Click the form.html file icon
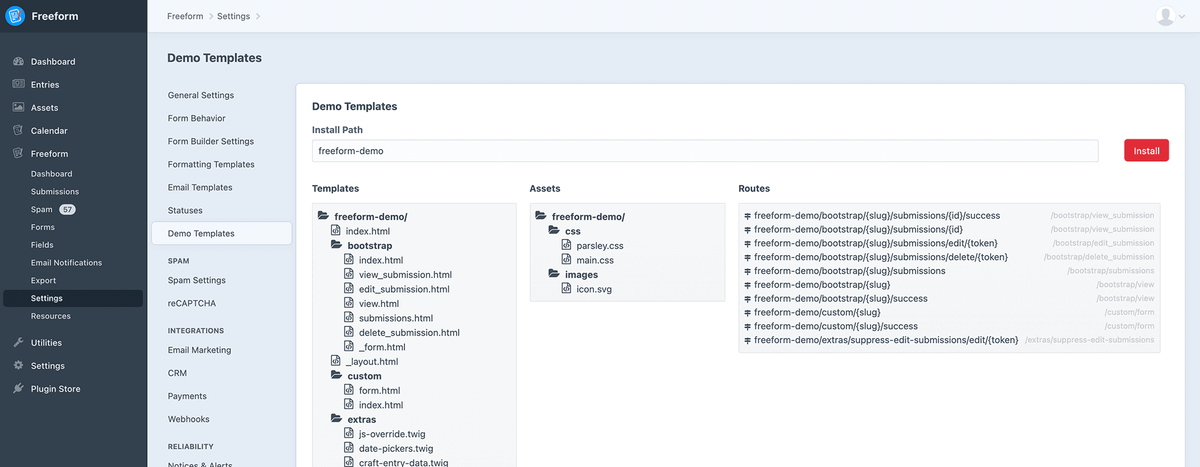The image size is (1200, 467). coord(349,391)
